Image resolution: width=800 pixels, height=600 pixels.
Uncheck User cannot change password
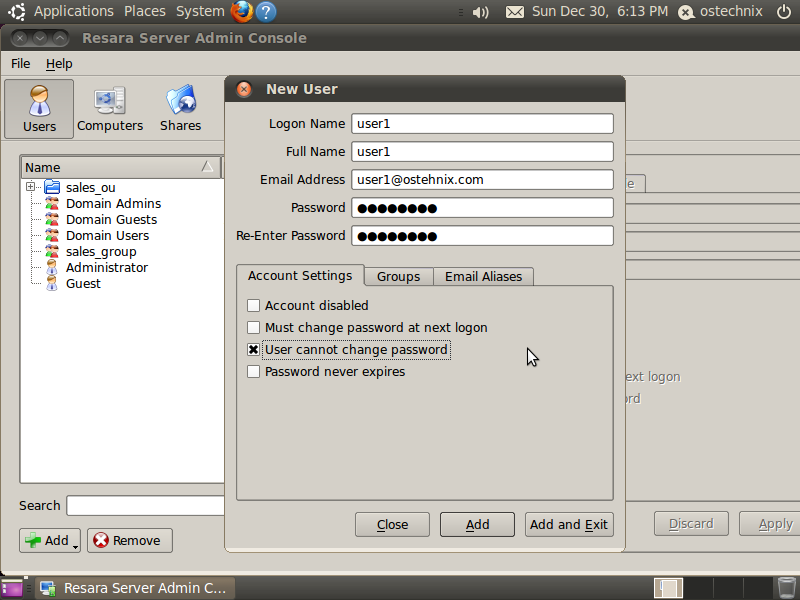pos(253,349)
